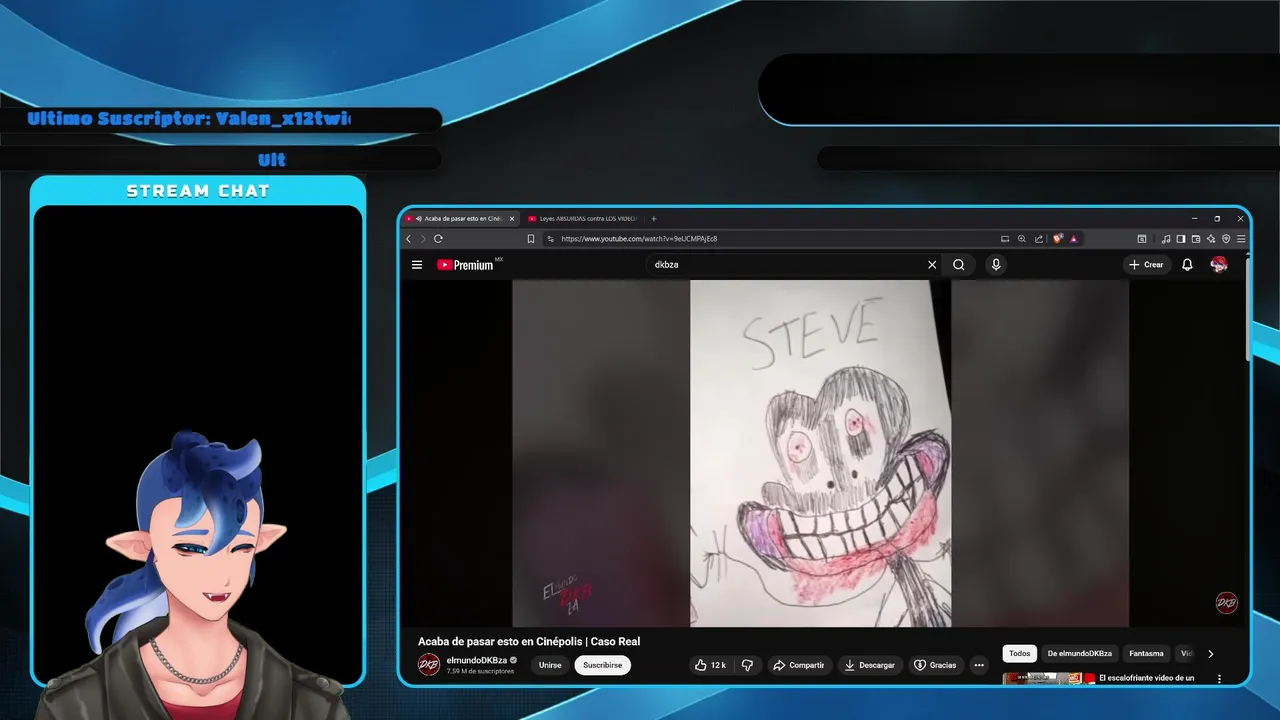Switch to the Acaba de pasar esto tab
Image resolution: width=1280 pixels, height=720 pixels.
coord(462,219)
